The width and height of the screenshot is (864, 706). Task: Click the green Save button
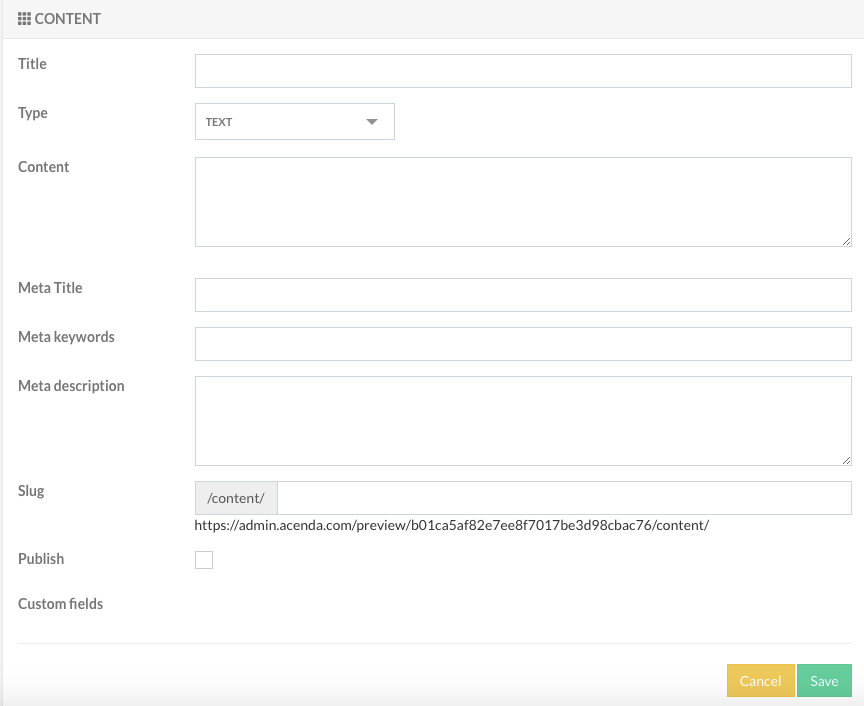coord(824,681)
